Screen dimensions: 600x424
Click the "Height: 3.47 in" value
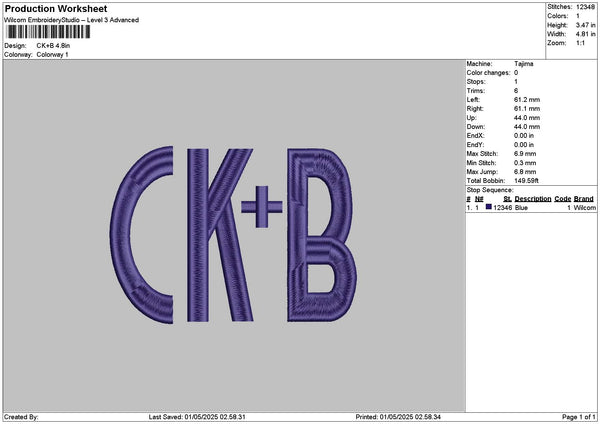click(x=585, y=25)
